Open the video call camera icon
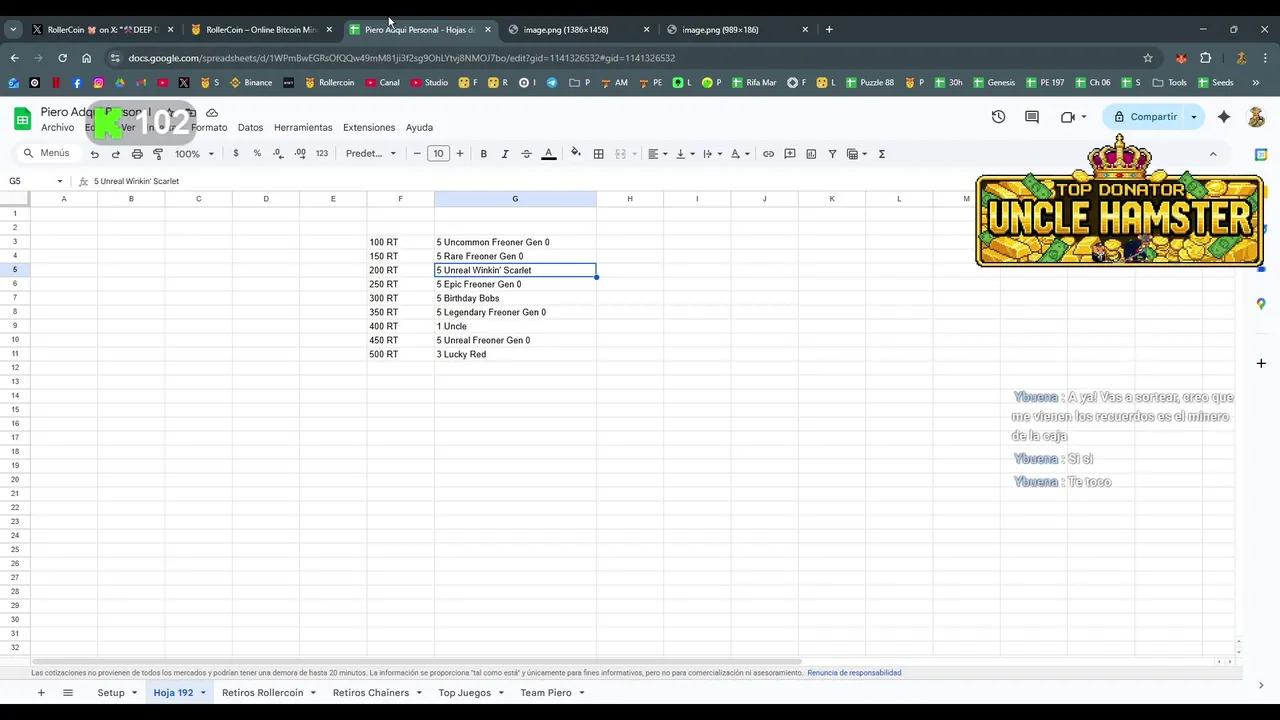The image size is (1280, 720). point(1068,117)
